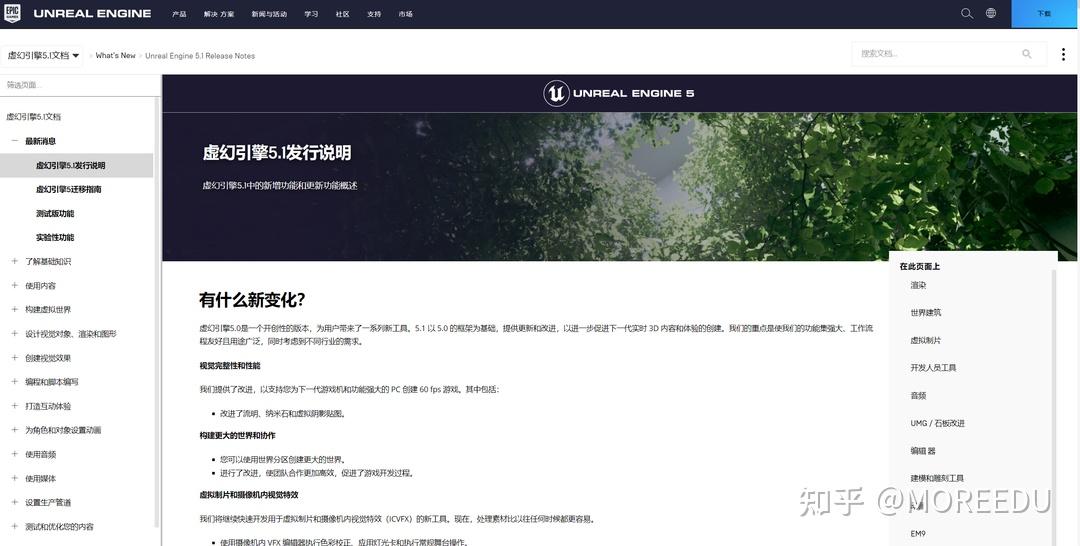
Task: Jump to 渲染 in page contents
Action: coord(918,285)
